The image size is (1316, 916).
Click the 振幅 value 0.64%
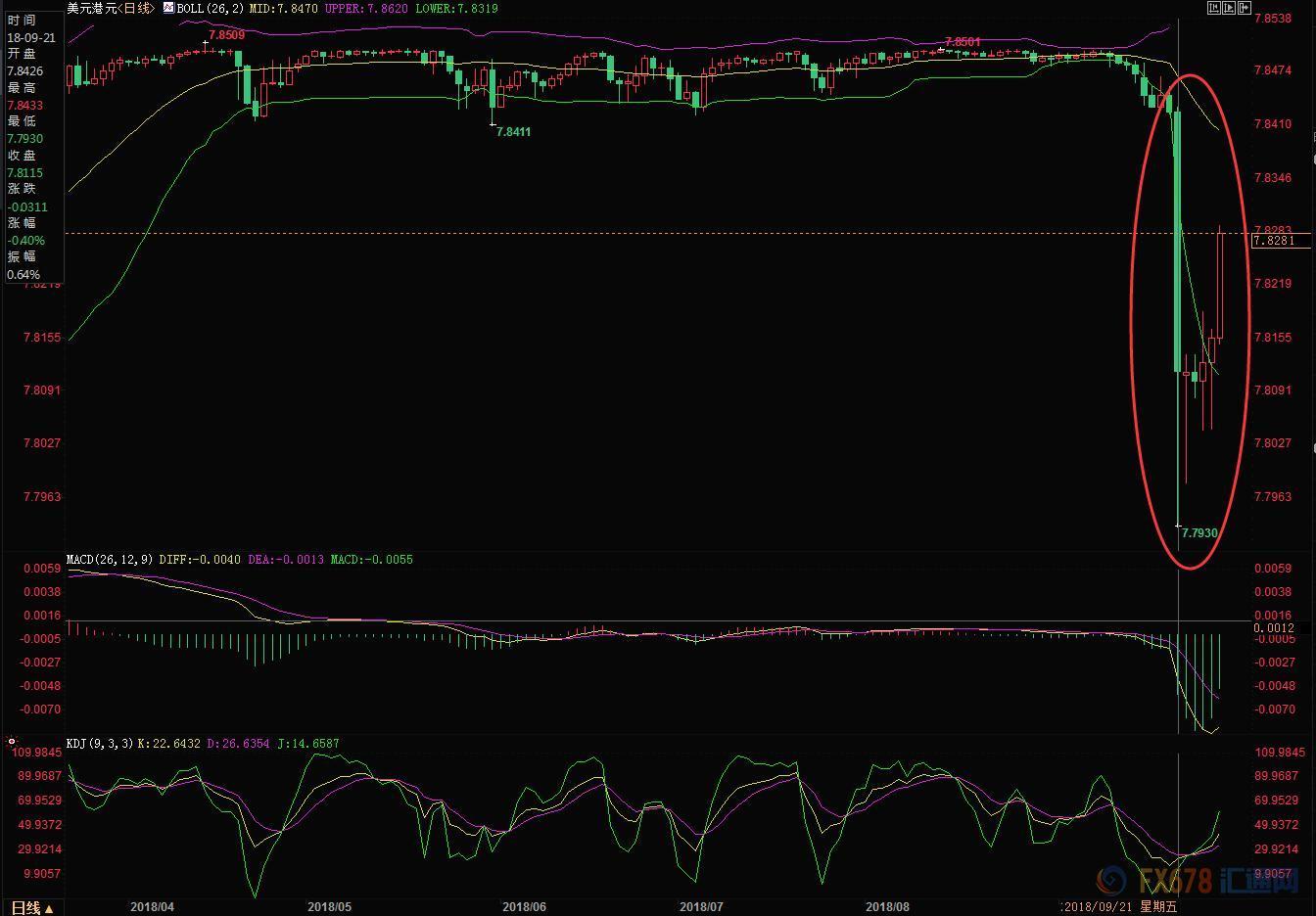point(23,275)
